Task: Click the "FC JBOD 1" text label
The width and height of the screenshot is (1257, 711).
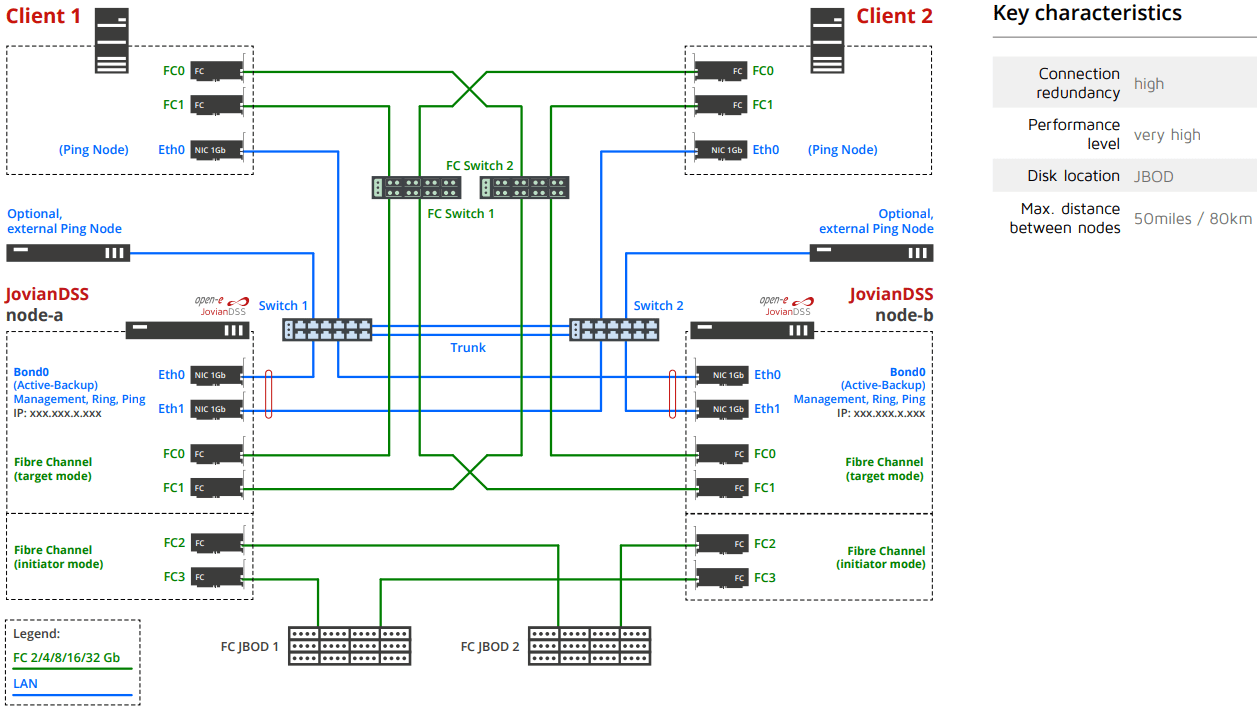Action: point(250,647)
